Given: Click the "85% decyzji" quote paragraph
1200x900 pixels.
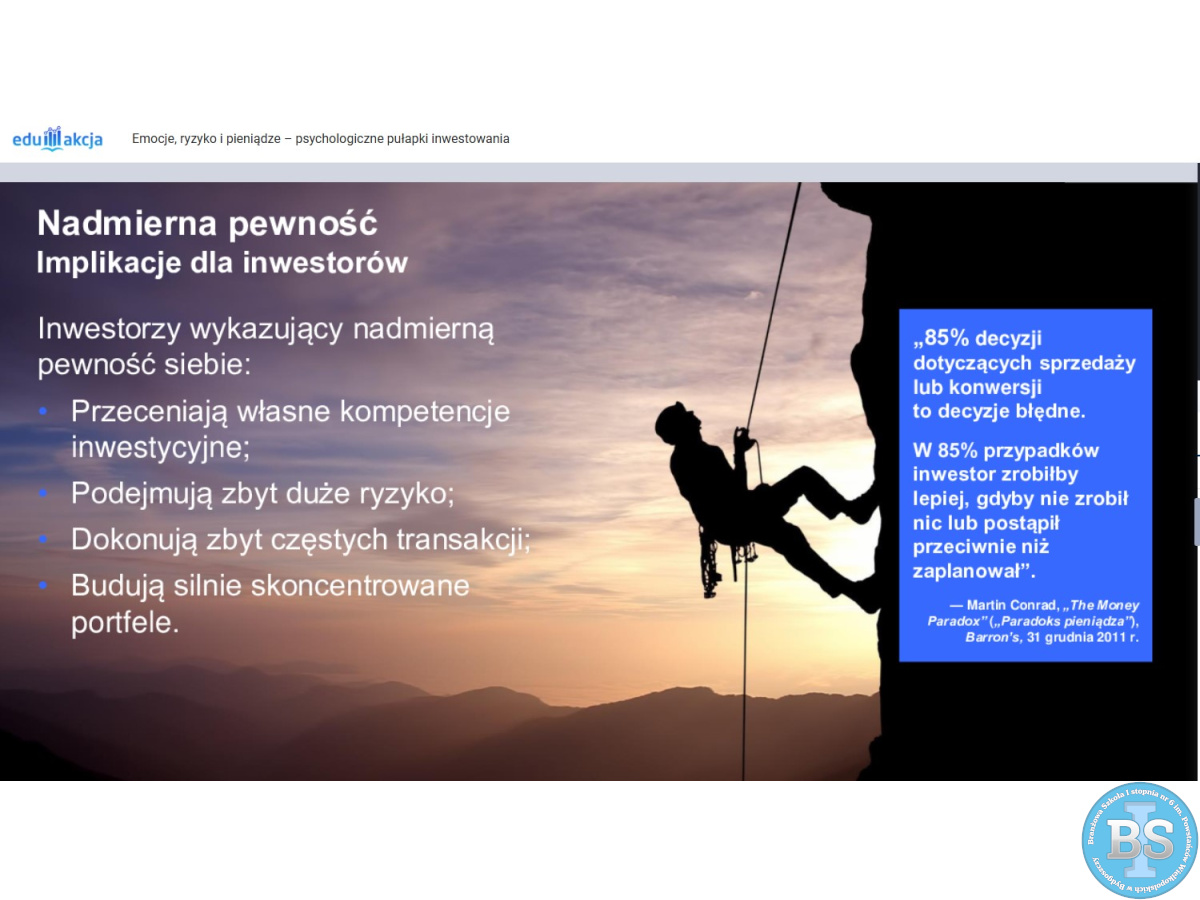Looking at the screenshot, I should click(x=1023, y=375).
